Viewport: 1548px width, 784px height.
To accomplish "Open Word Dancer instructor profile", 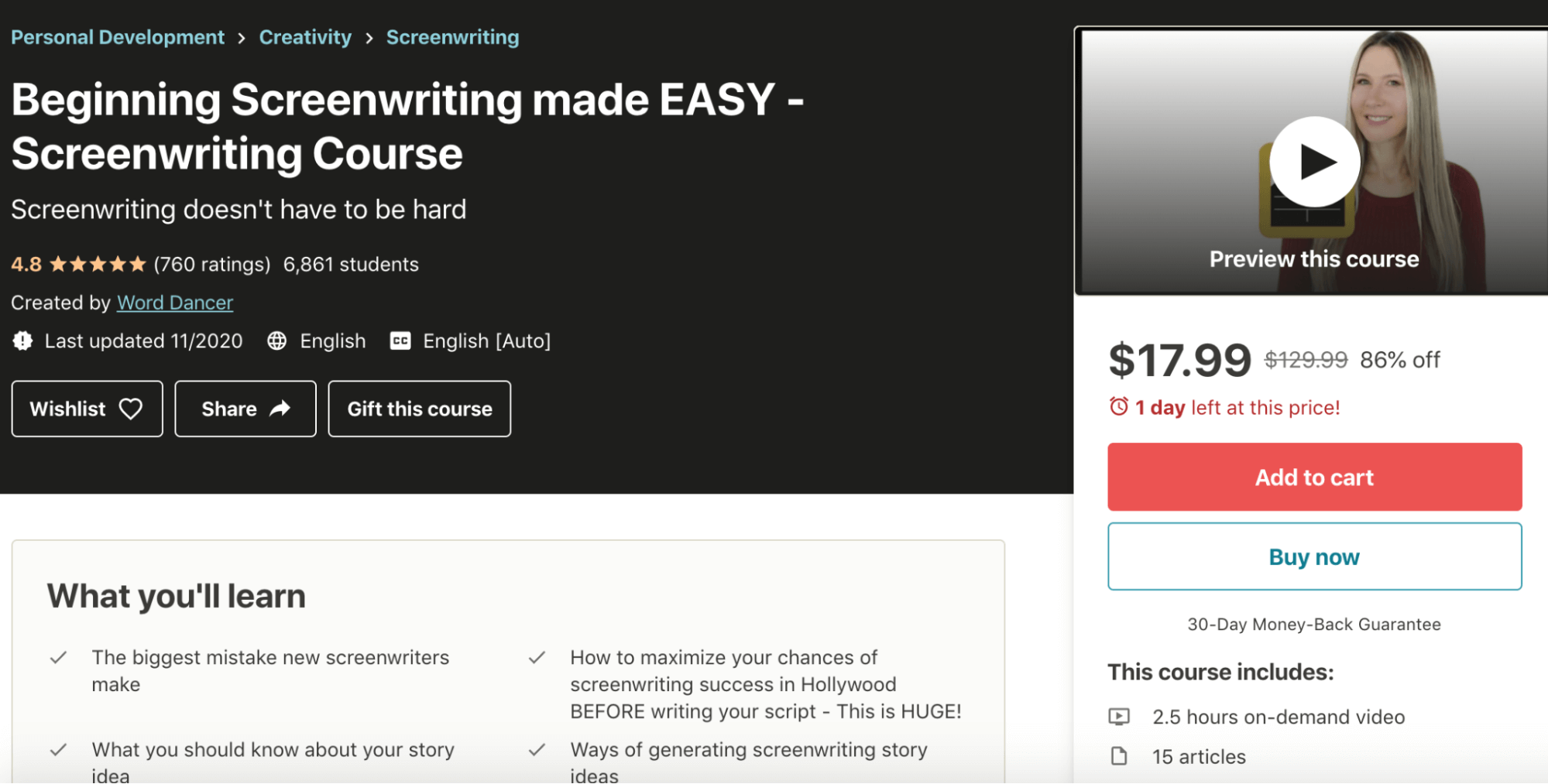I will coord(175,303).
